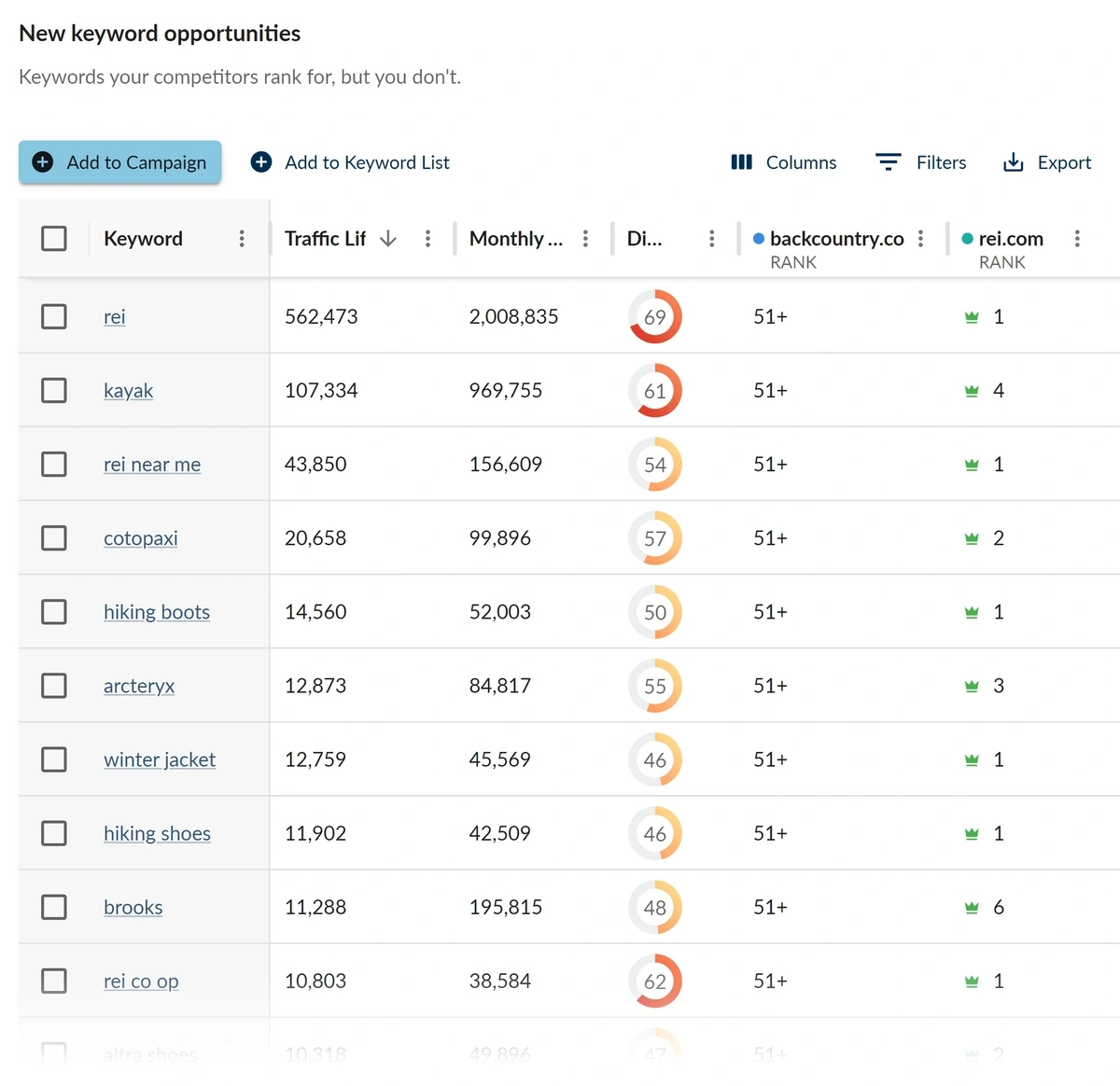The image size is (1120, 1086).
Task: Open rei.com column options menu
Action: [1077, 239]
